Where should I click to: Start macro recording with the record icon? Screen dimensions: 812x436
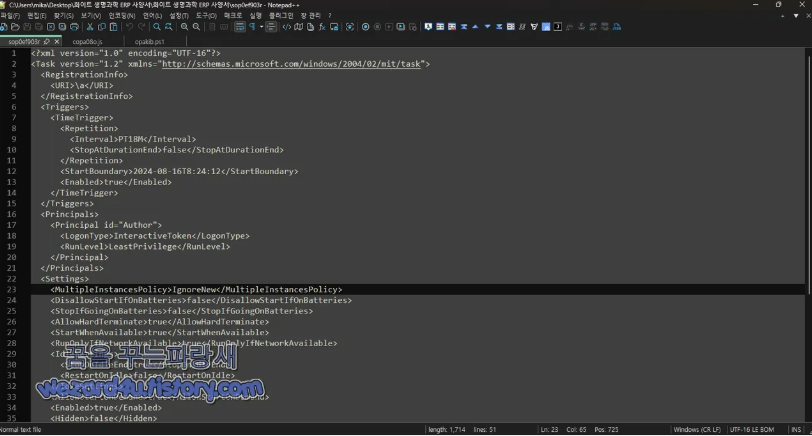click(x=365, y=27)
